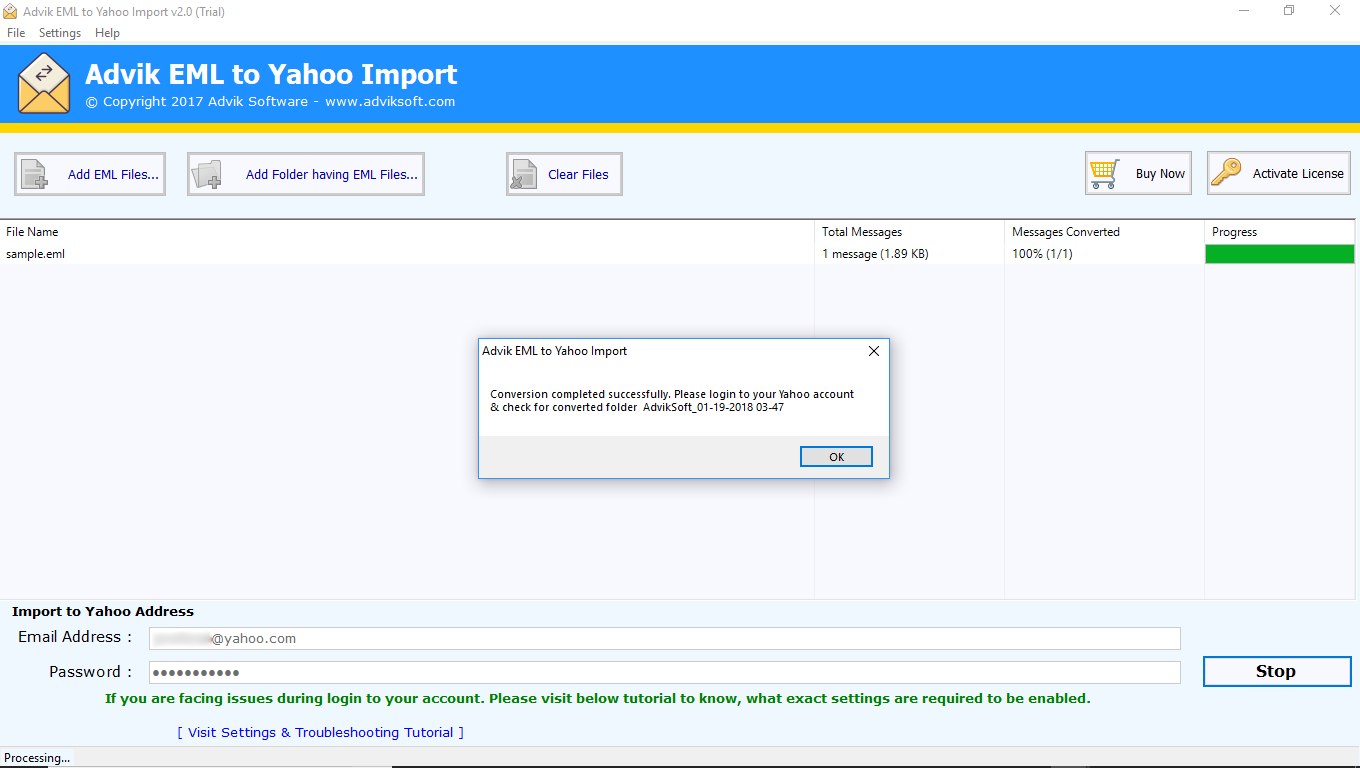Image resolution: width=1360 pixels, height=768 pixels.
Task: Close the conversion completed dialog
Action: click(x=873, y=351)
